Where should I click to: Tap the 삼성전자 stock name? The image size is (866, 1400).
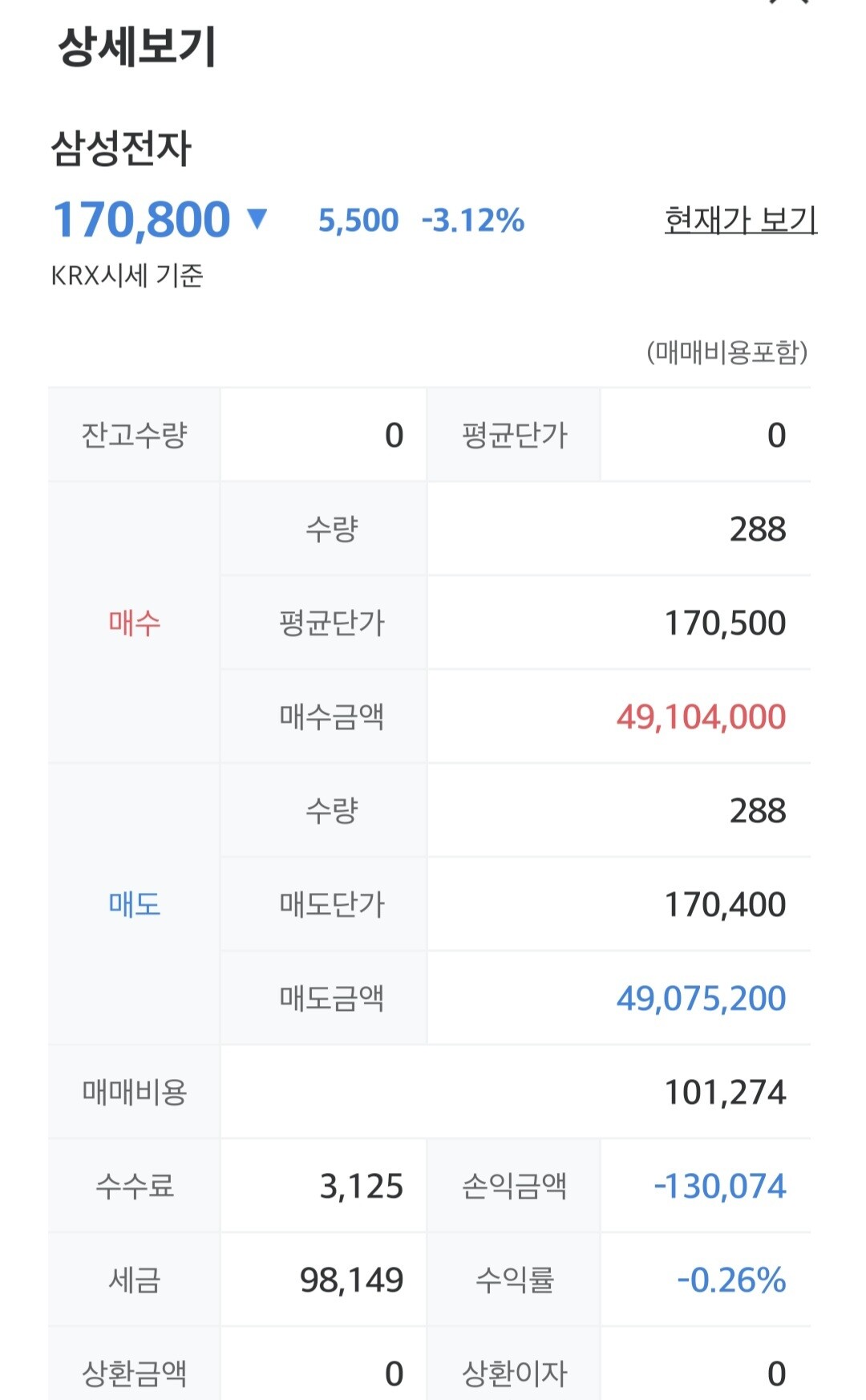[x=121, y=148]
